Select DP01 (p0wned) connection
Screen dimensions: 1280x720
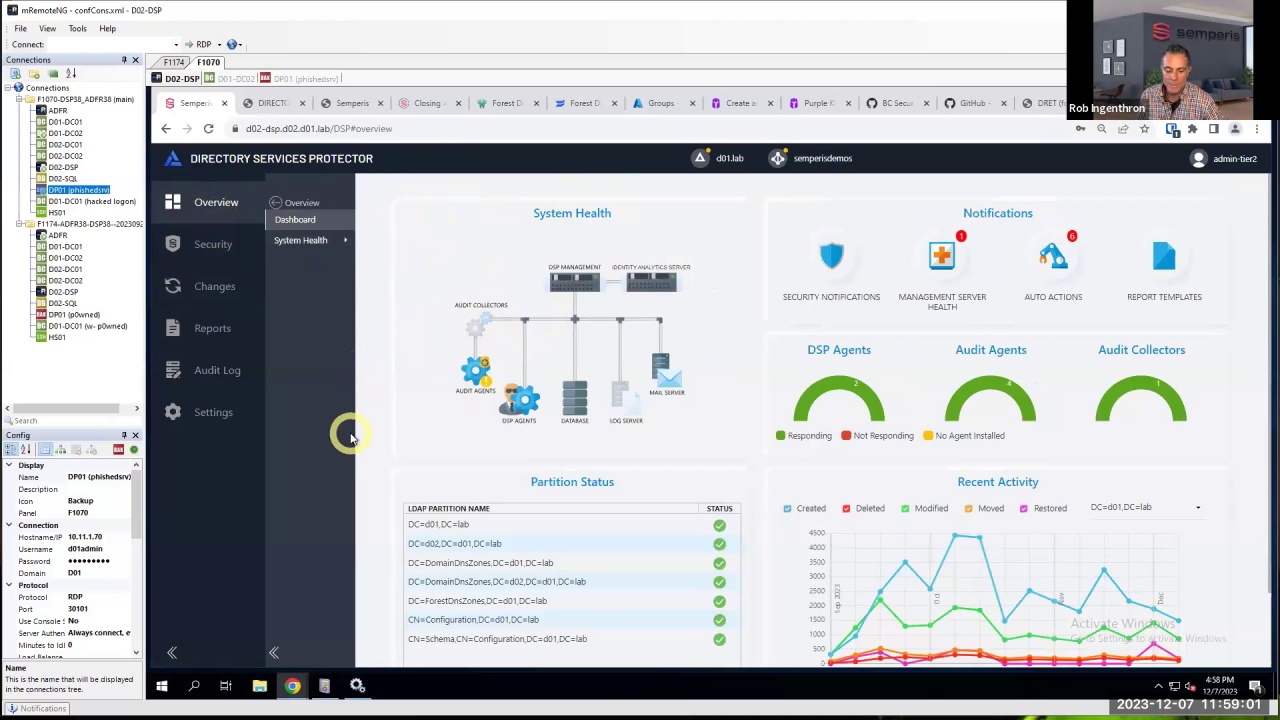pos(74,314)
